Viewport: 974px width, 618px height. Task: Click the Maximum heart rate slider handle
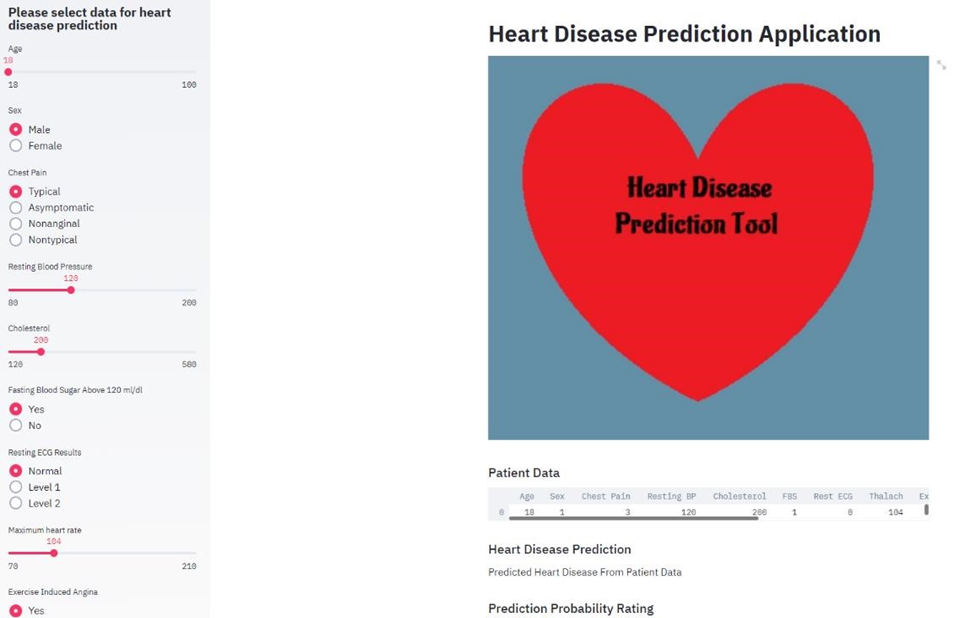point(55,553)
